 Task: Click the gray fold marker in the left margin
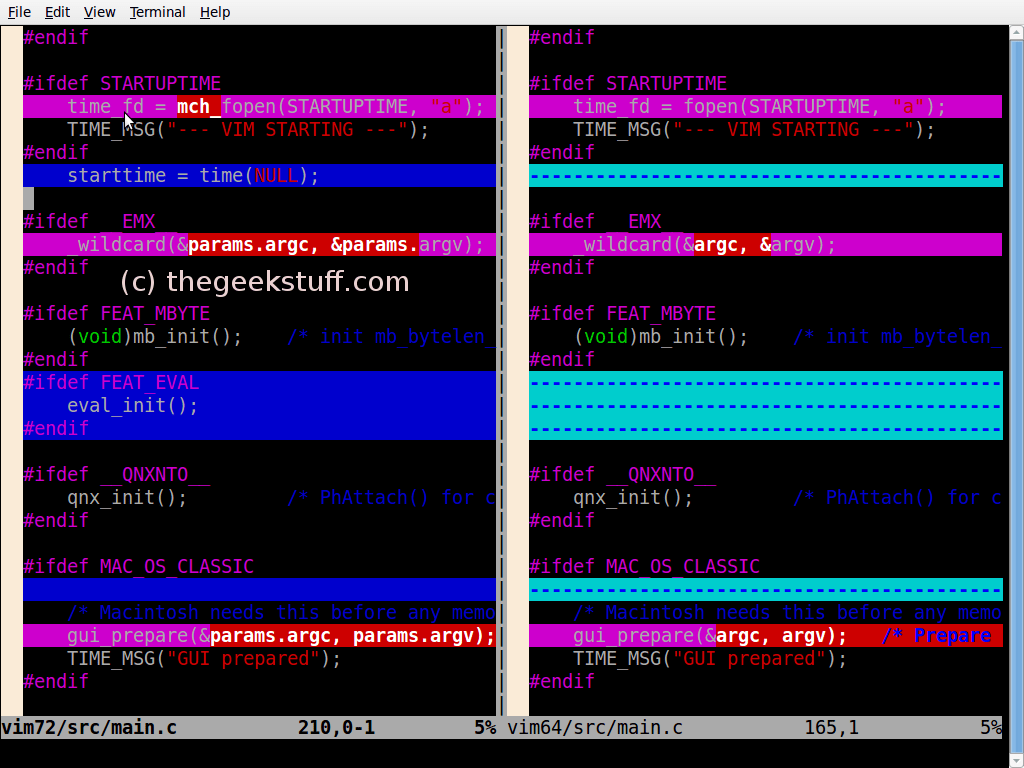tap(29, 198)
